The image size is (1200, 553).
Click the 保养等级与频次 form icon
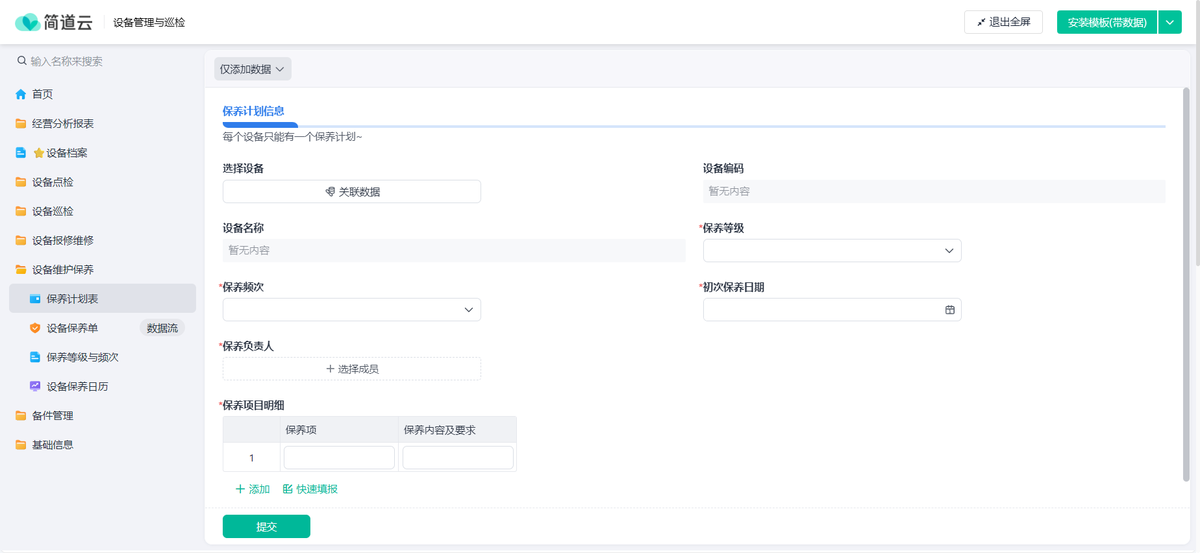coord(35,357)
